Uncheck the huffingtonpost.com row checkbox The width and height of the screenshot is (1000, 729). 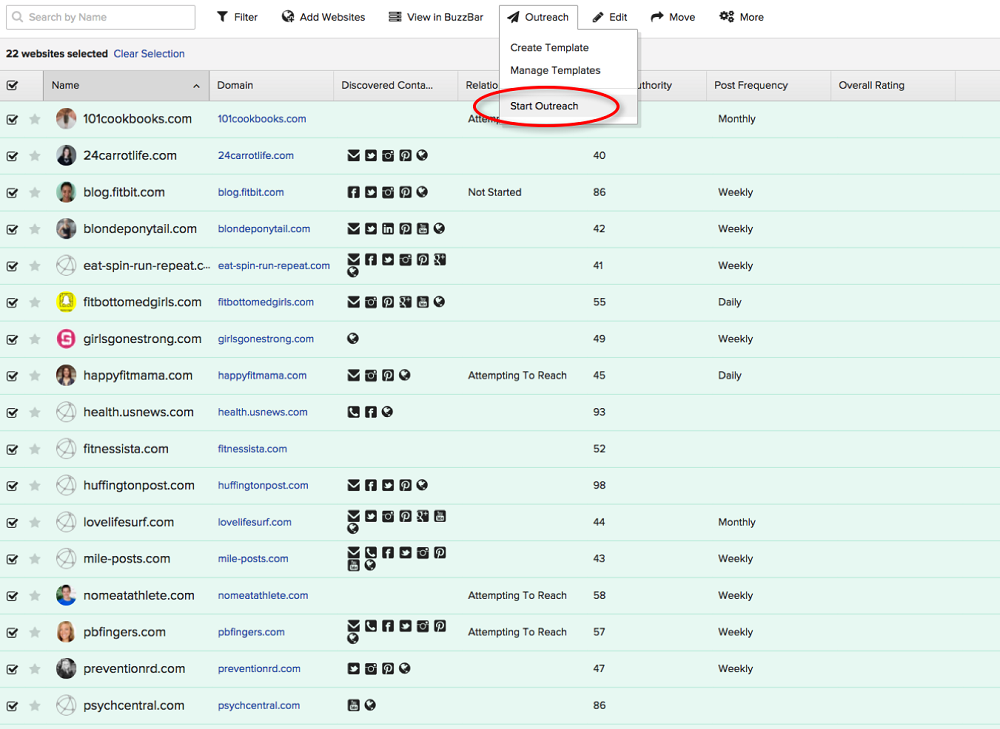(12, 486)
